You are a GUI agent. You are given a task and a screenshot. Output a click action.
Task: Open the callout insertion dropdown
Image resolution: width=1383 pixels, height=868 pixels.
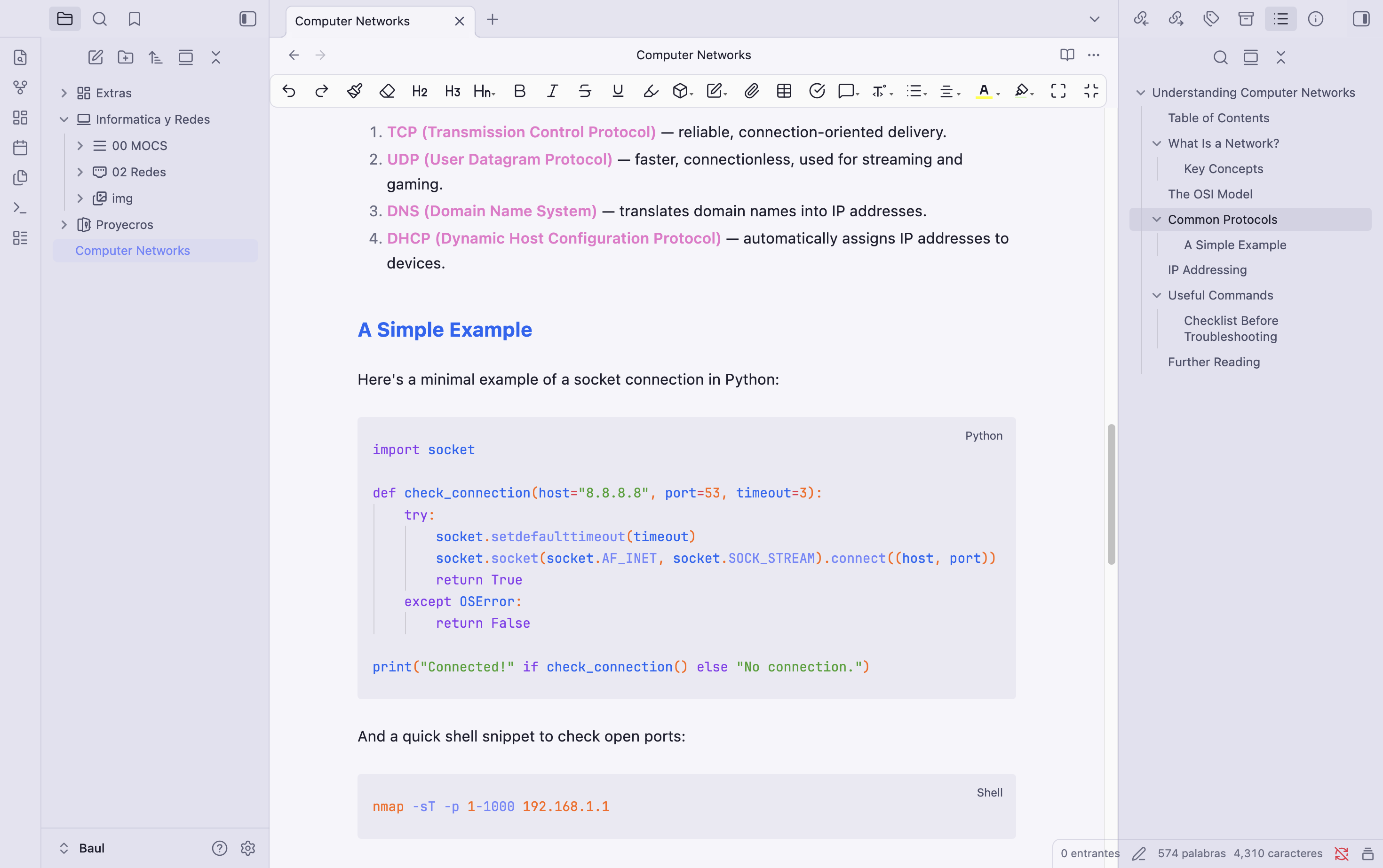pos(848,91)
